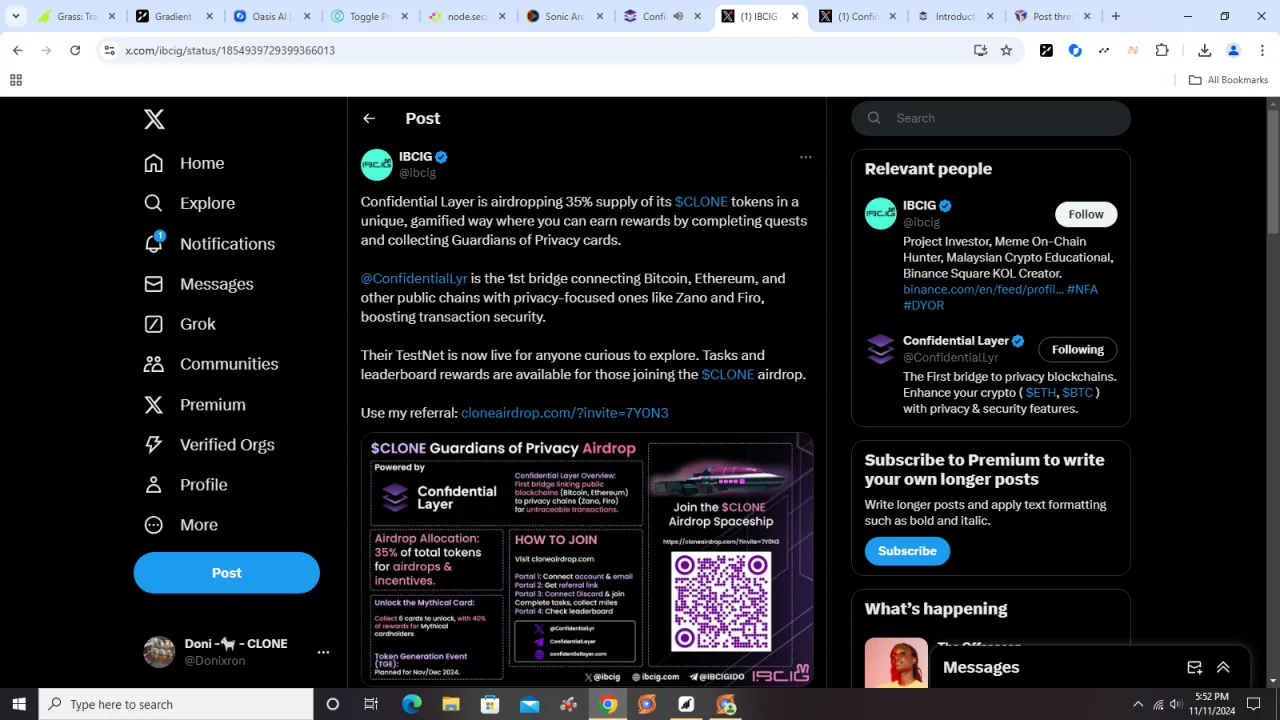Viewport: 1280px width, 720px height.
Task: Switch to the Oasis AI browser tab
Action: click(274, 16)
